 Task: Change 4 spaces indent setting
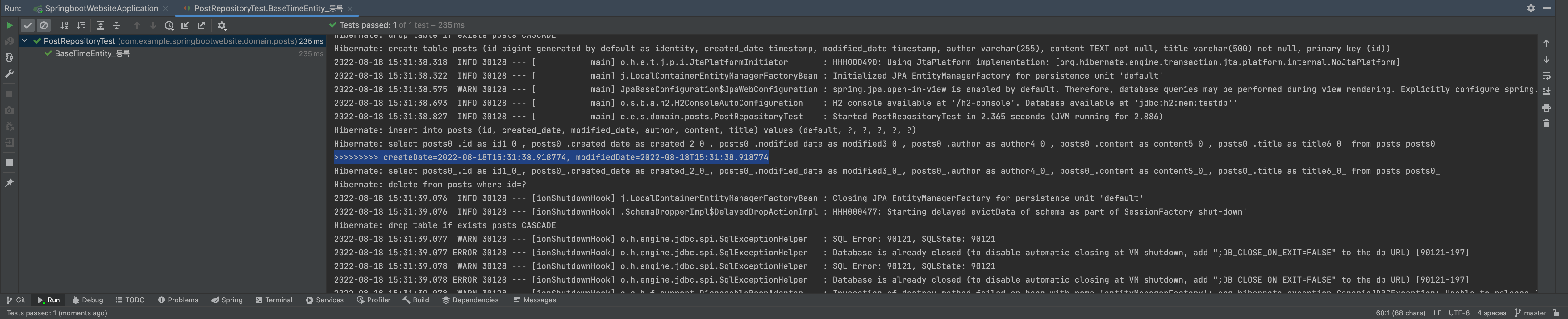pos(1491,313)
